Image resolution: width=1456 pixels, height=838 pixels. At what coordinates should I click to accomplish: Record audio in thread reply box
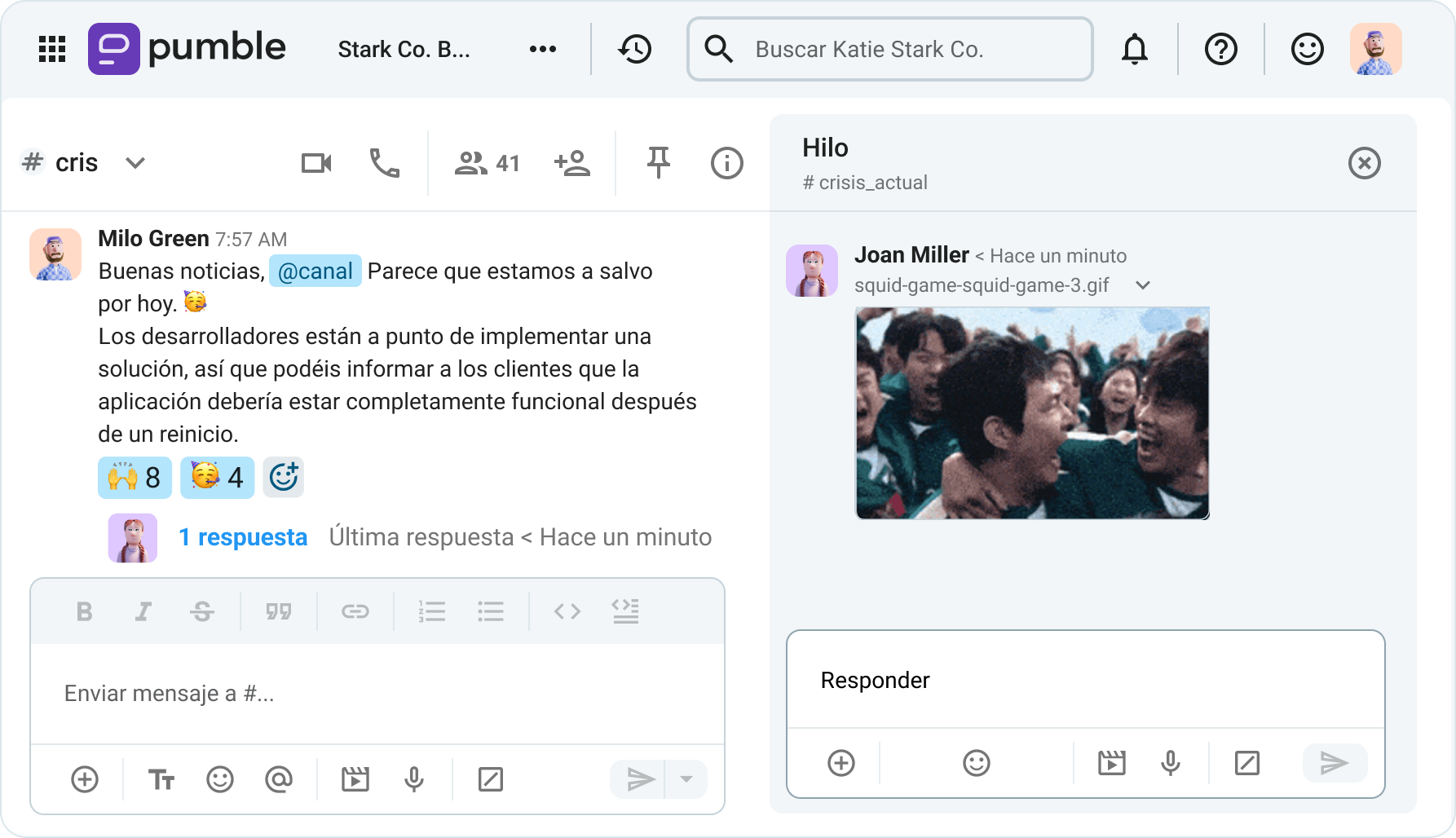tap(1169, 763)
